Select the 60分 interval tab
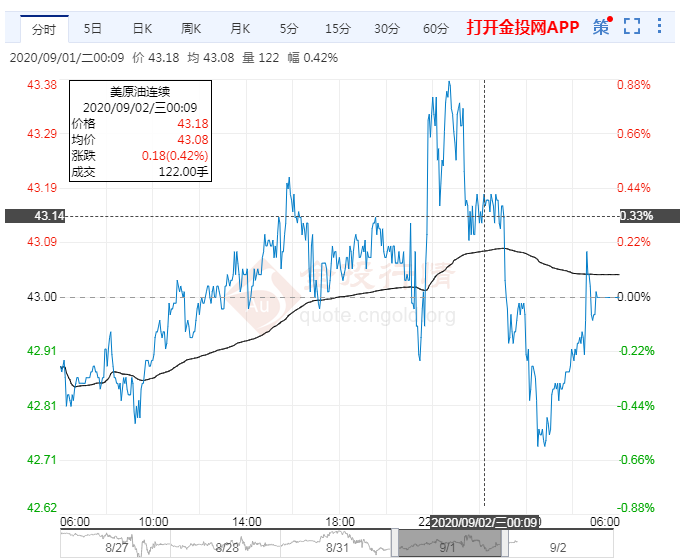Screen dimensions: 685x560 tap(436, 28)
